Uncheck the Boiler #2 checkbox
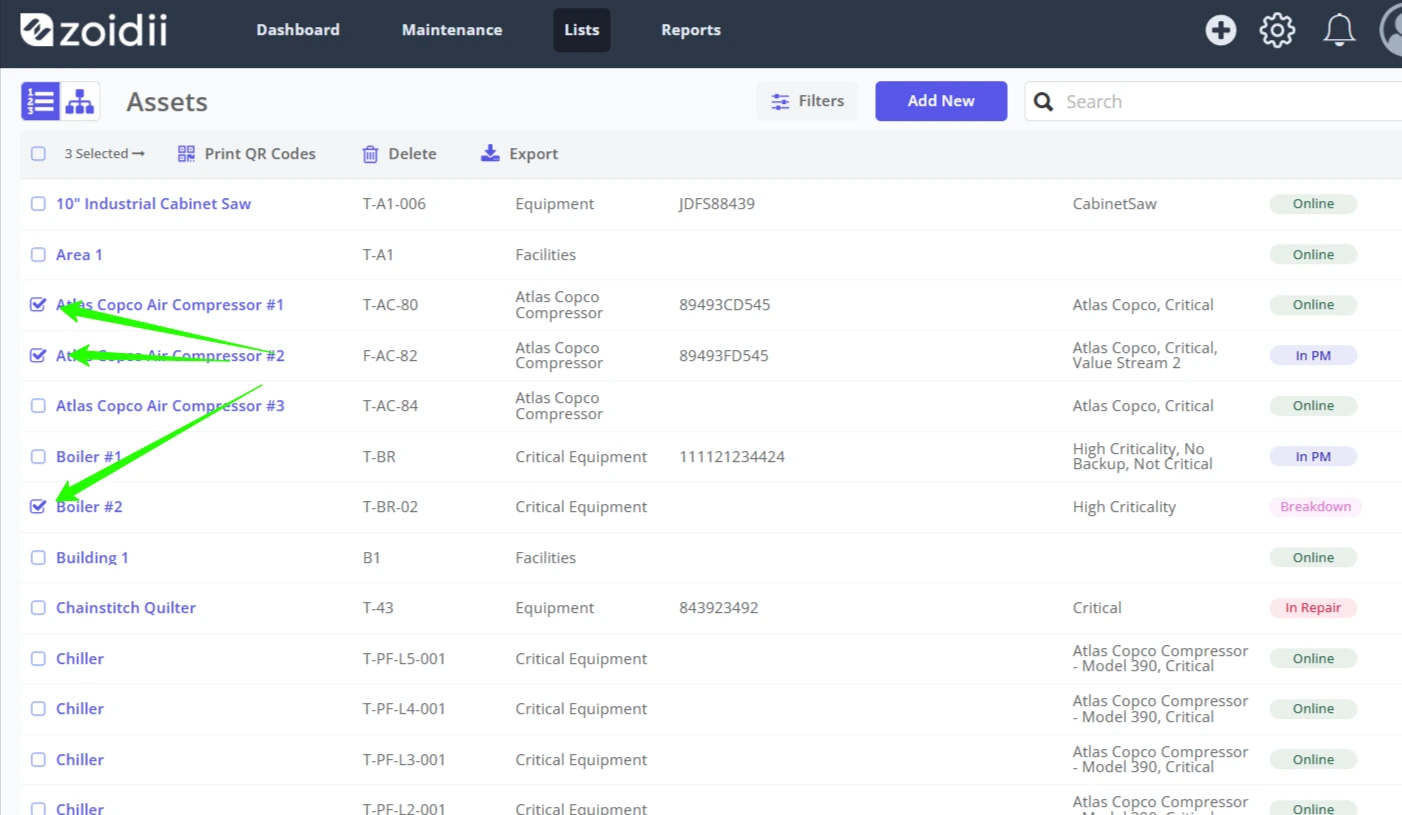The image size is (1402, 815). 38,507
